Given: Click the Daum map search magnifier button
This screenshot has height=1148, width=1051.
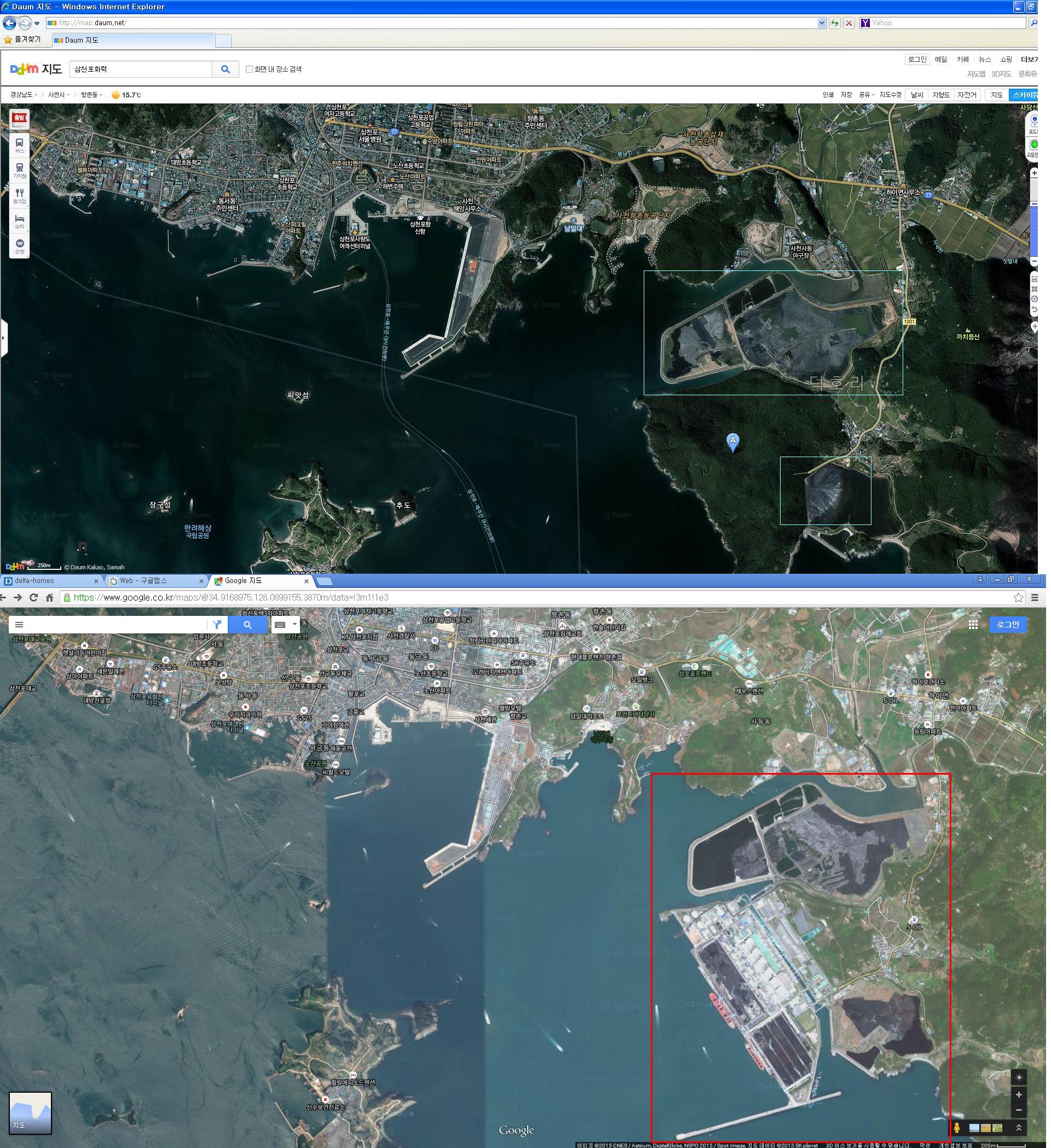Looking at the screenshot, I should tap(226, 70).
